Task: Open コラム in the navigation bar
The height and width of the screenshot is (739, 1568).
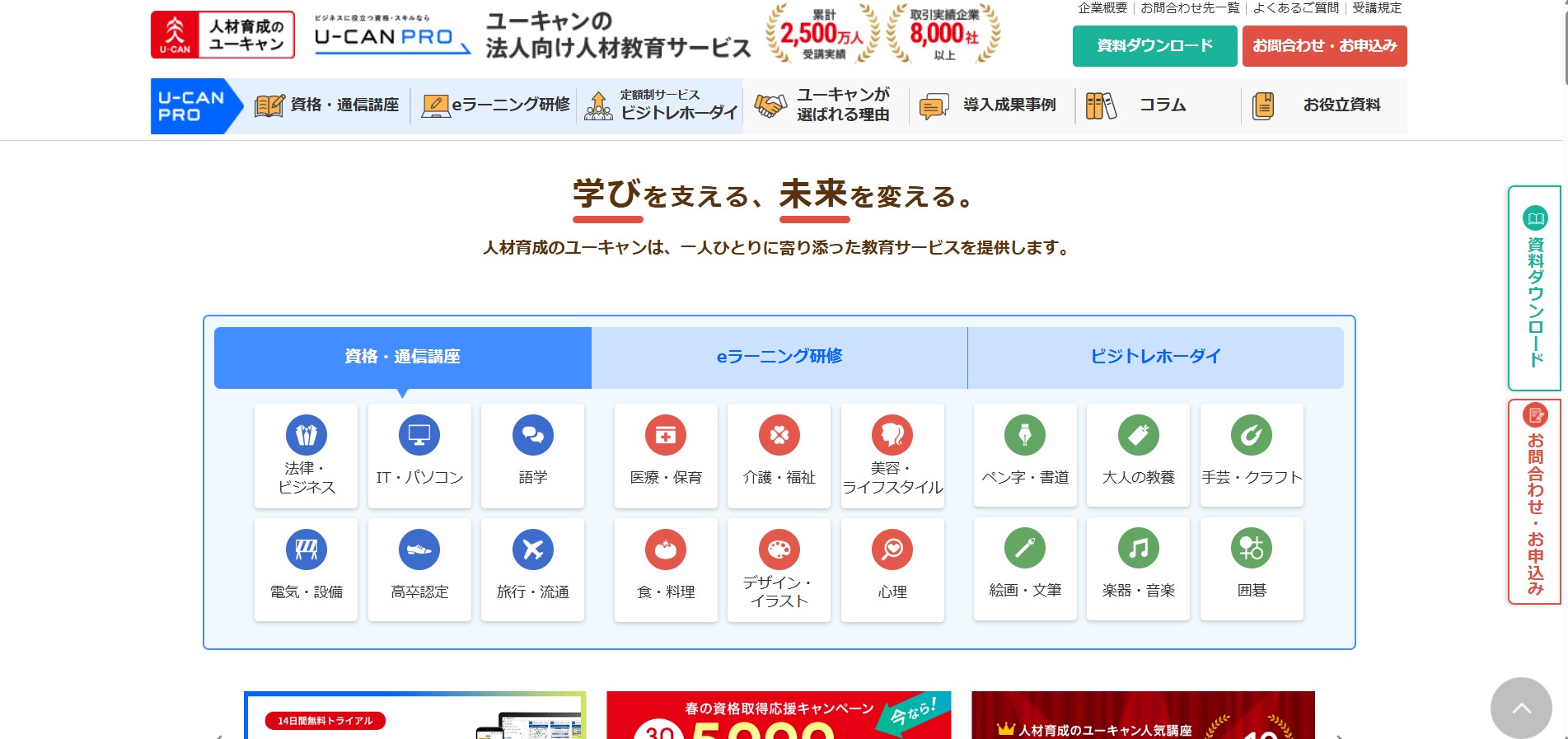Action: (x=1158, y=105)
